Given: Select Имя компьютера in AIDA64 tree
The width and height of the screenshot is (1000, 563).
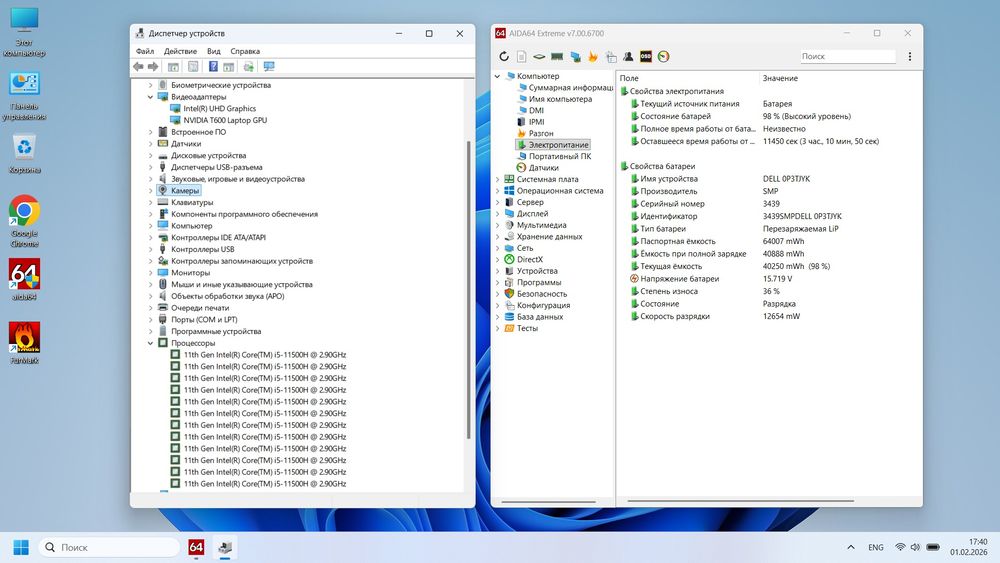Looking at the screenshot, I should [560, 99].
